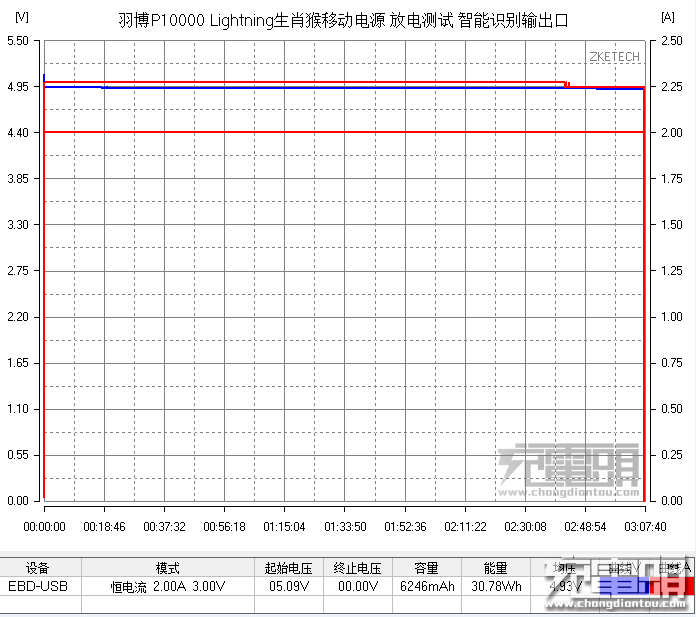
Task: Click the 起始电压 column header
Action: [x=289, y=568]
